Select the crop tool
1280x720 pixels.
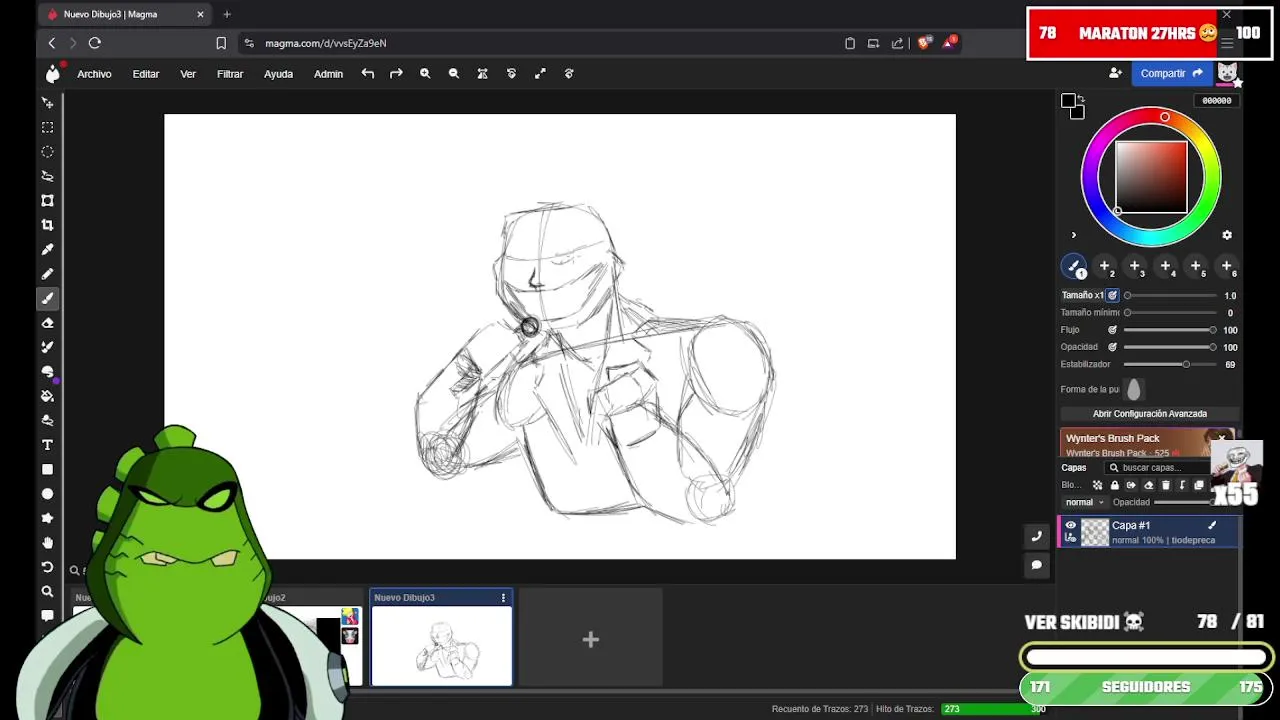point(47,225)
